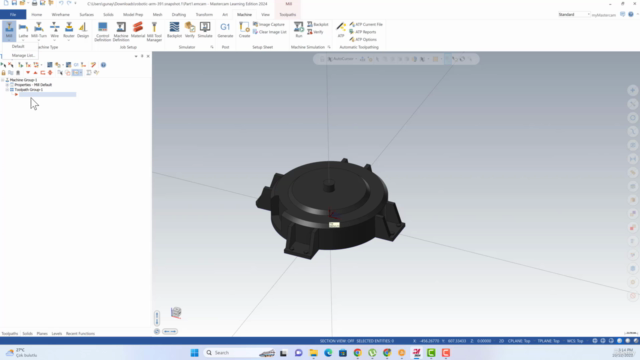Viewport: 640px width, 360px height.
Task: Click G1 Generate post
Action: [225, 31]
